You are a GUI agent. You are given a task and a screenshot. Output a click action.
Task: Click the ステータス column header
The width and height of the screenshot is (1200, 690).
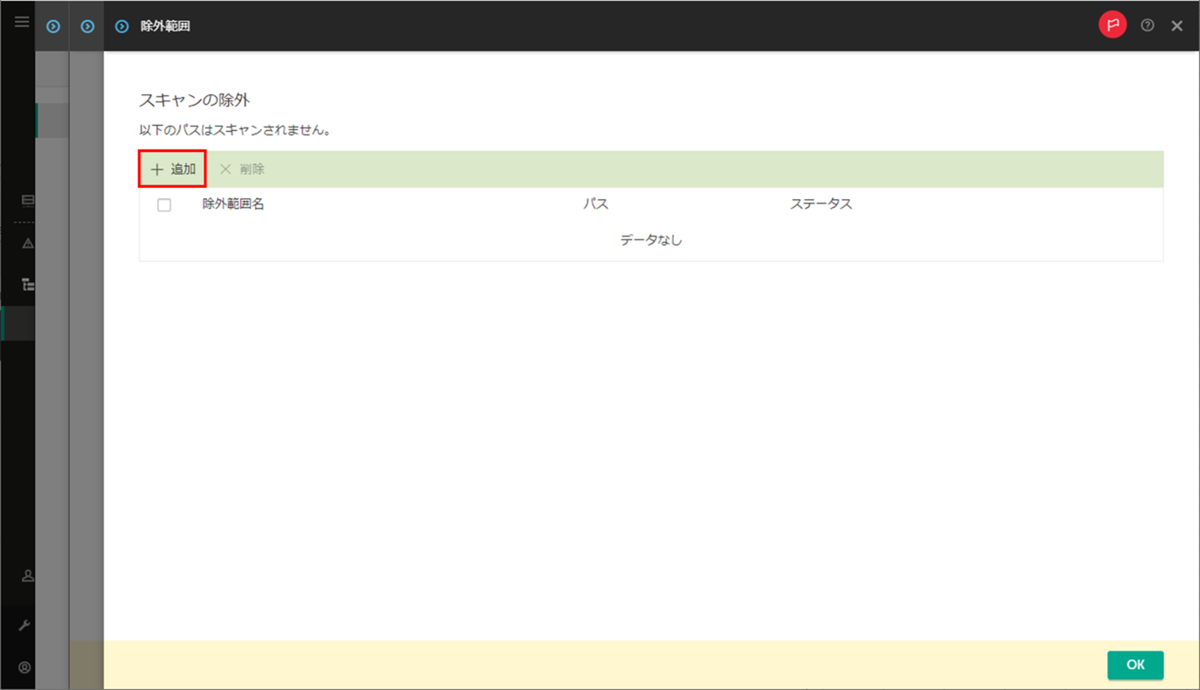tap(820, 203)
